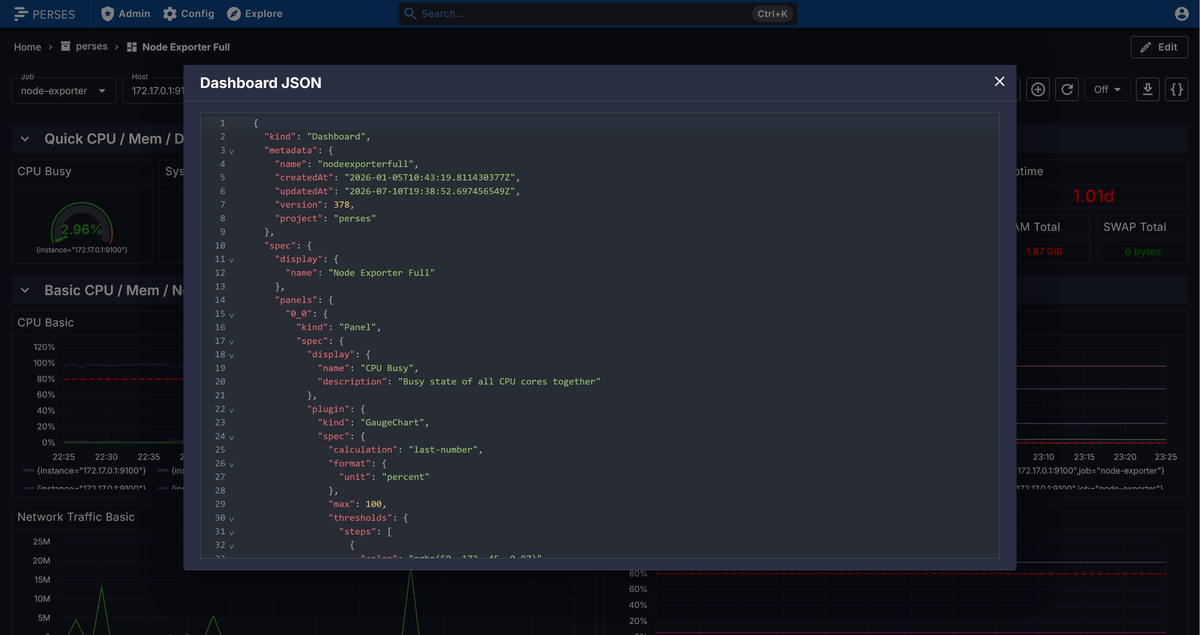Click the Network Traffic Basic panel title
This screenshot has height=635, width=1200.
click(x=76, y=517)
